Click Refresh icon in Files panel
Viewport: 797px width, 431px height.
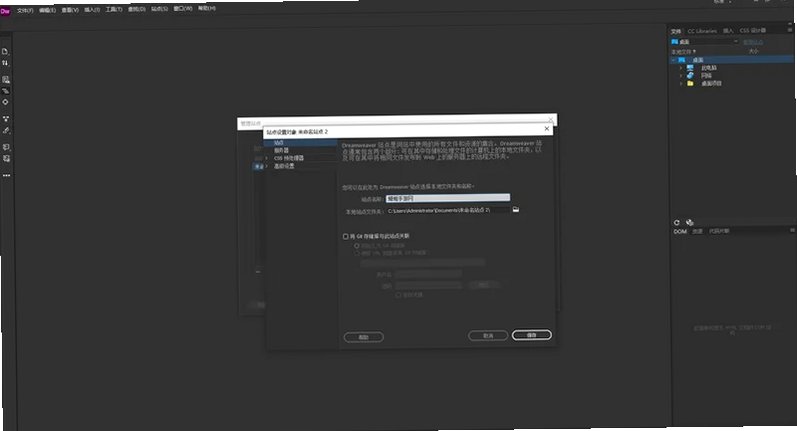pos(677,223)
